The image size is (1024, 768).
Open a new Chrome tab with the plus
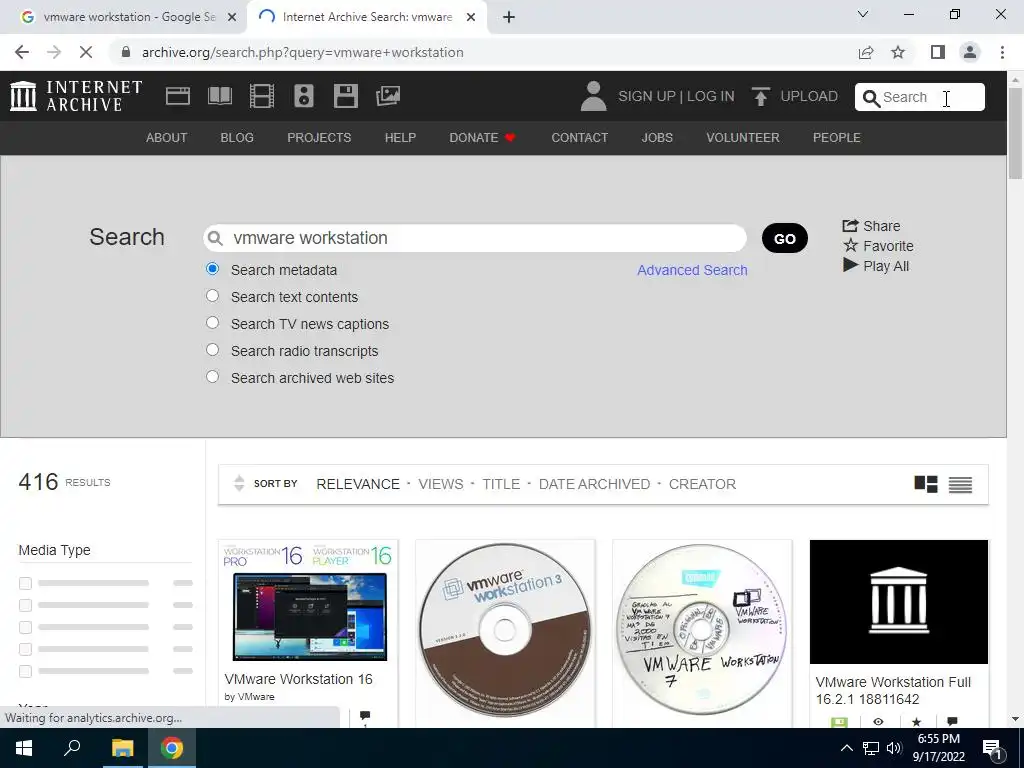click(x=509, y=17)
